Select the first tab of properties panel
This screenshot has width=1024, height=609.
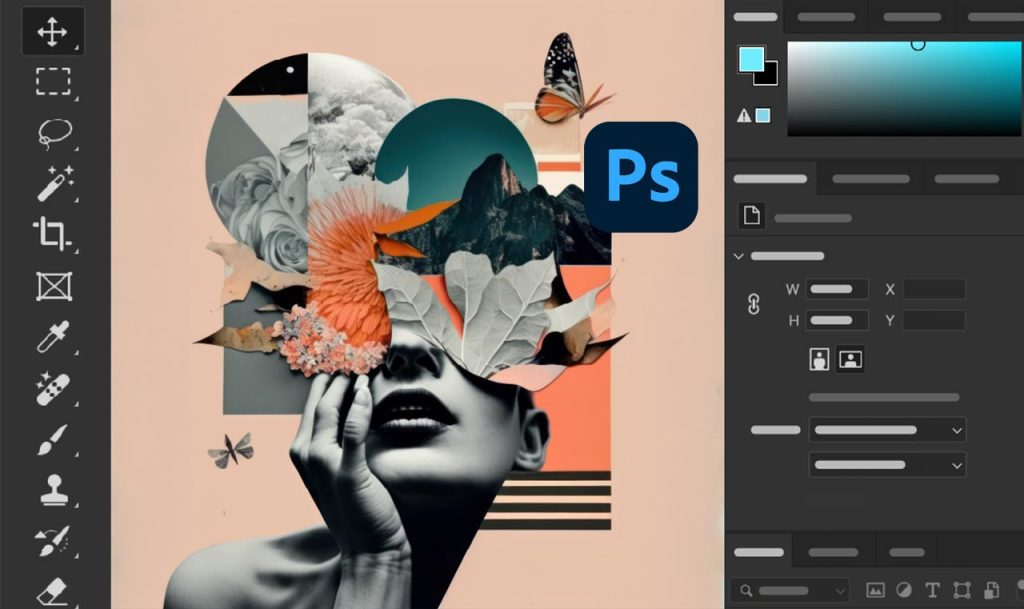[771, 179]
